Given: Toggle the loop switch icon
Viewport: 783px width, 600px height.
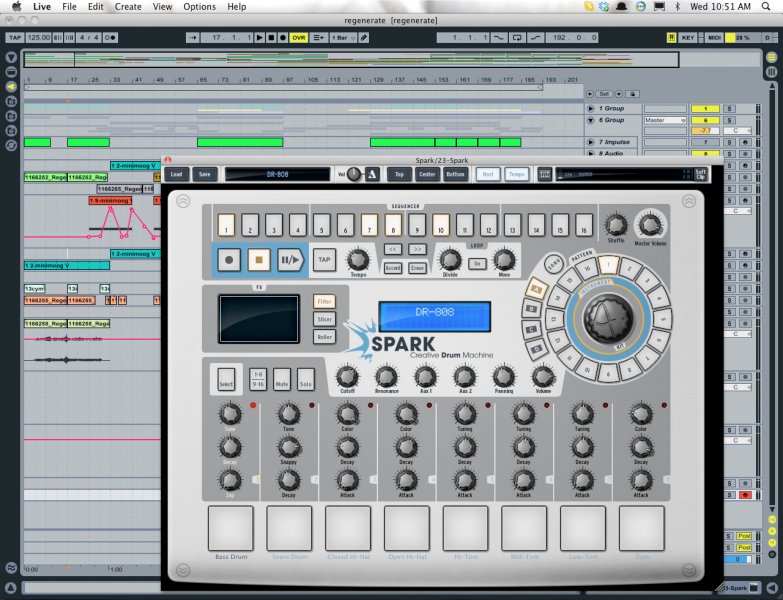Looking at the screenshot, I should pos(517,37).
